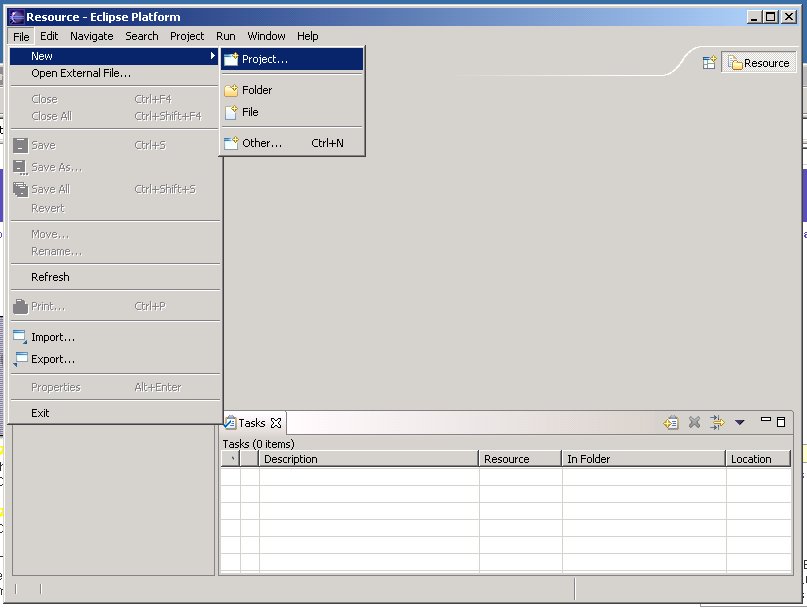Click the Eclipse icon in the title bar

tap(16, 17)
